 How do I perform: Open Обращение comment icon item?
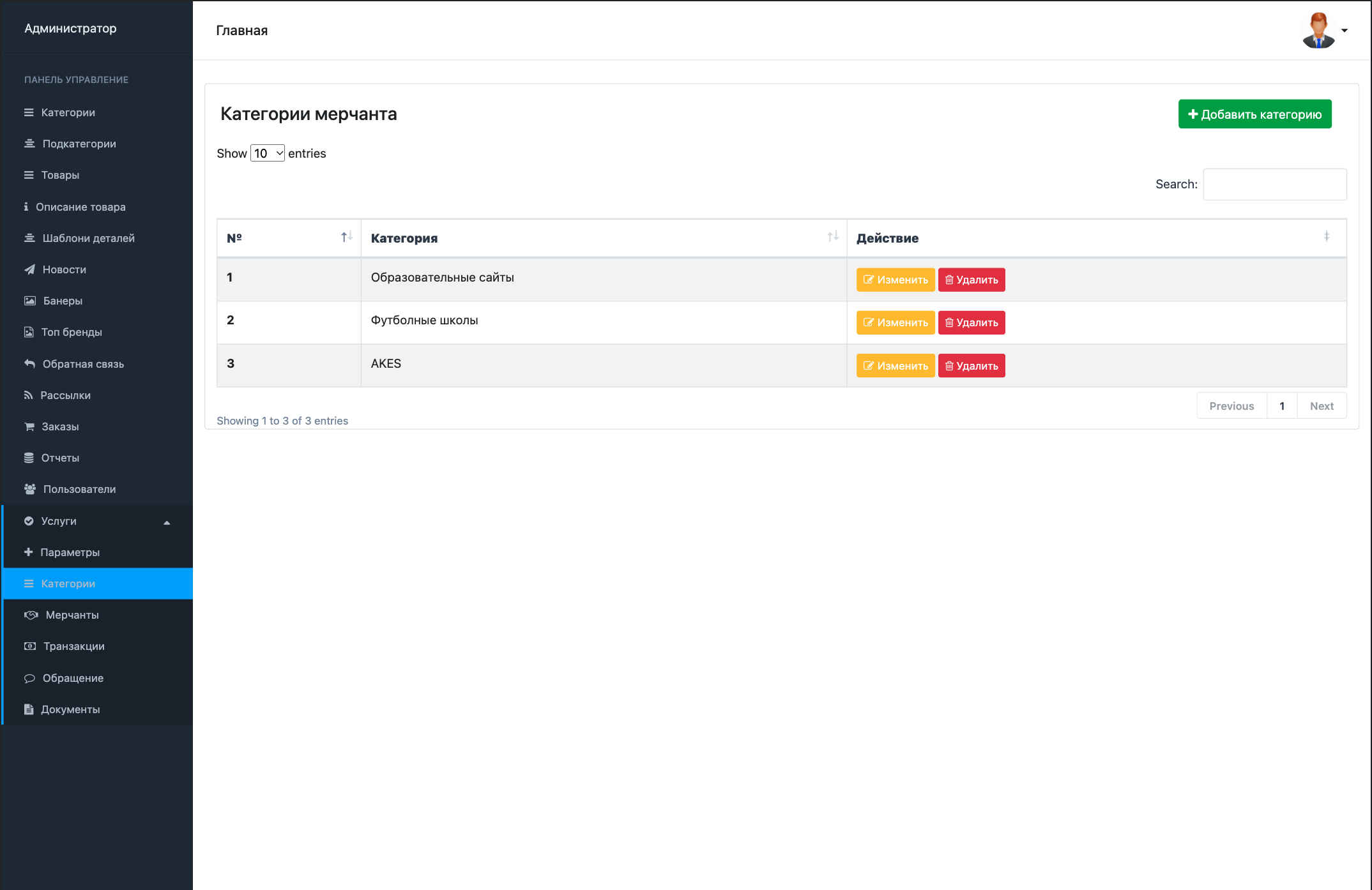[x=29, y=678]
